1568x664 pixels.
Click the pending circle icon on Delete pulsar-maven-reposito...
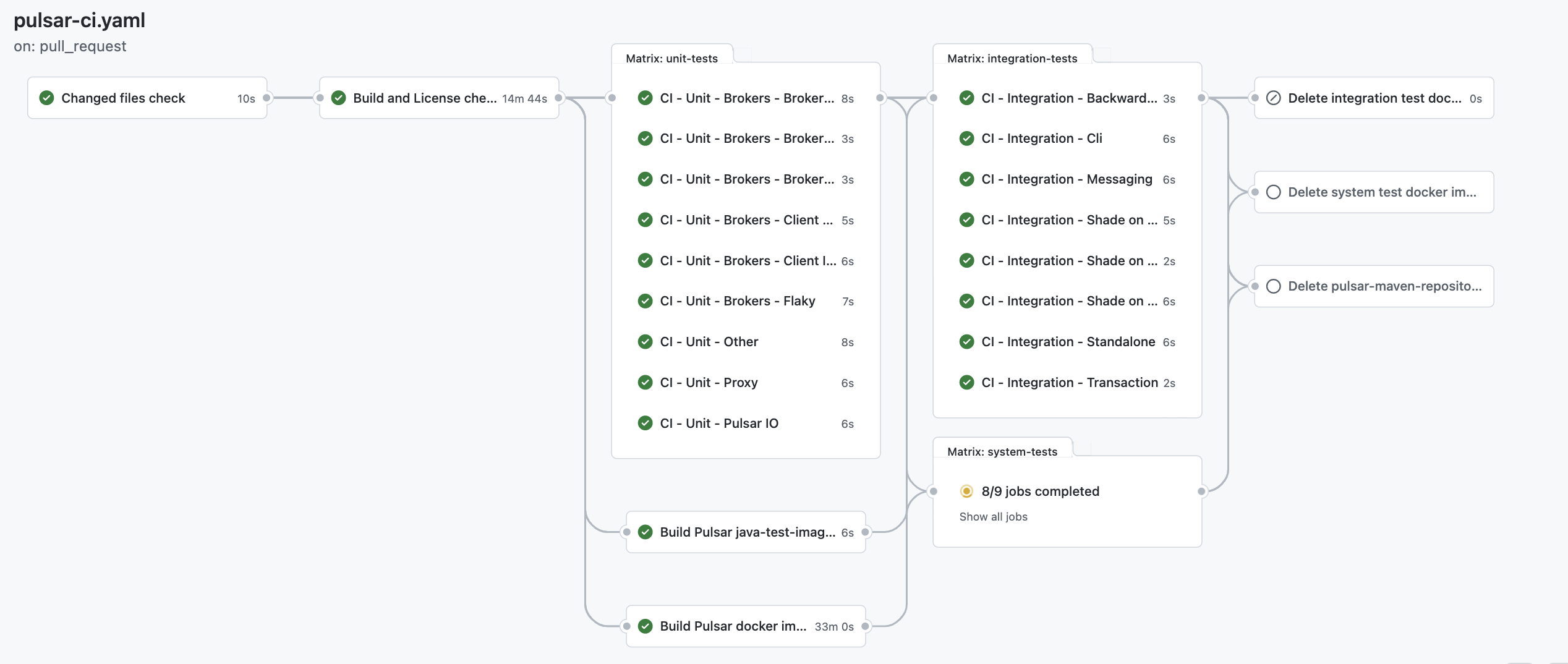point(1273,286)
